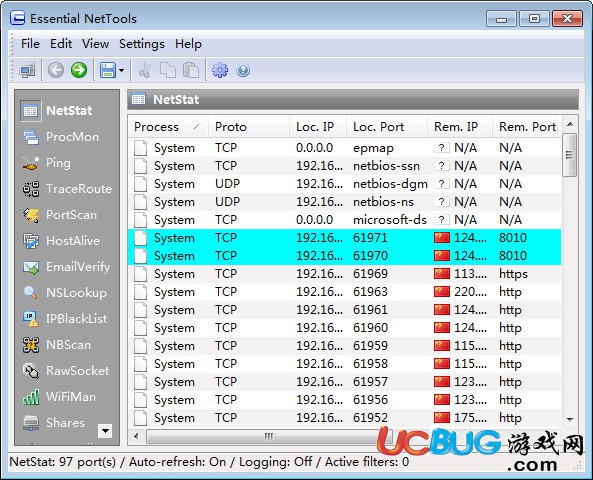Open settings via the gear toolbar icon
The image size is (593, 480).
(220, 70)
